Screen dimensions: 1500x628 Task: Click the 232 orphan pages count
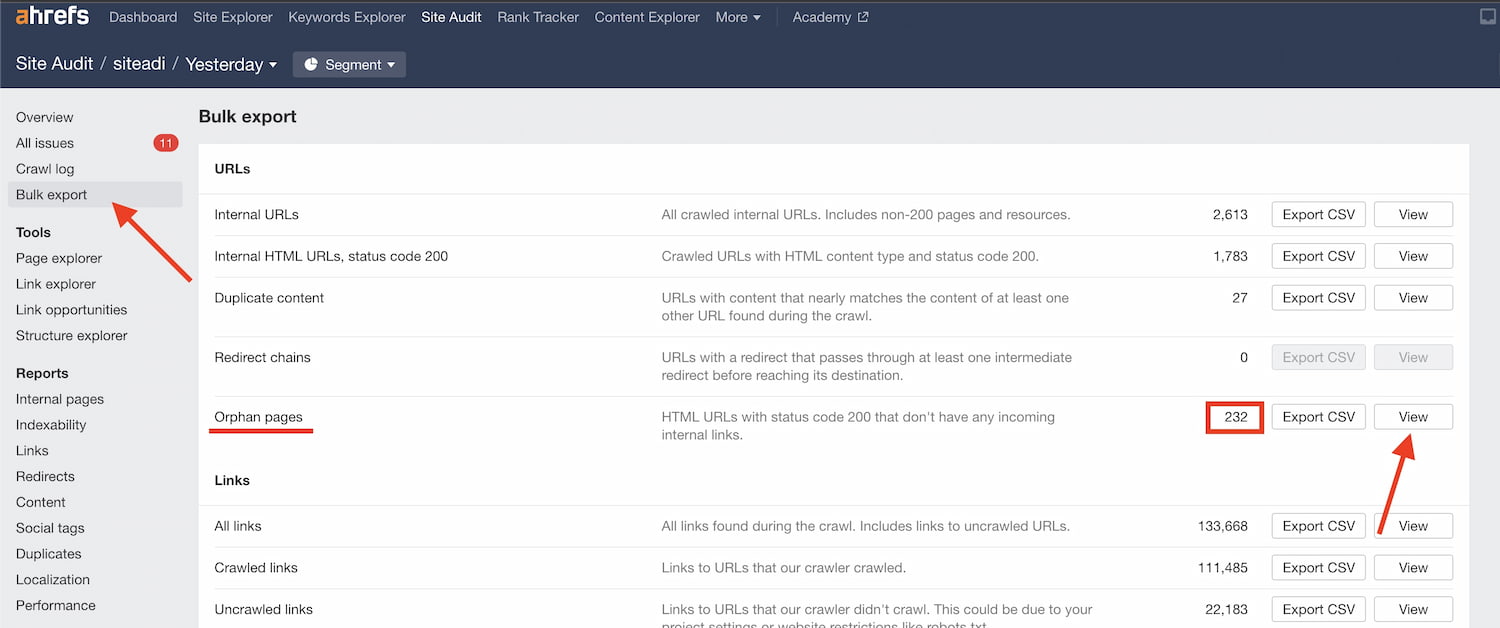click(1235, 417)
